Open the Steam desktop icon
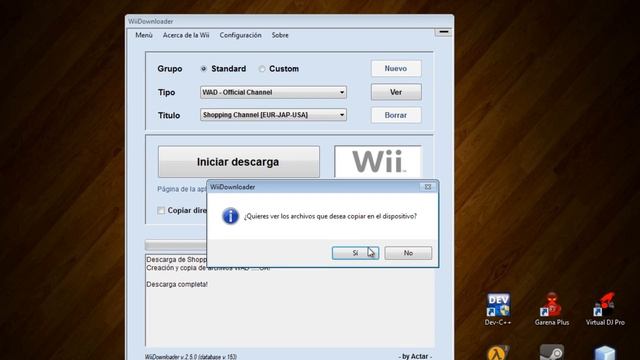 [552, 353]
